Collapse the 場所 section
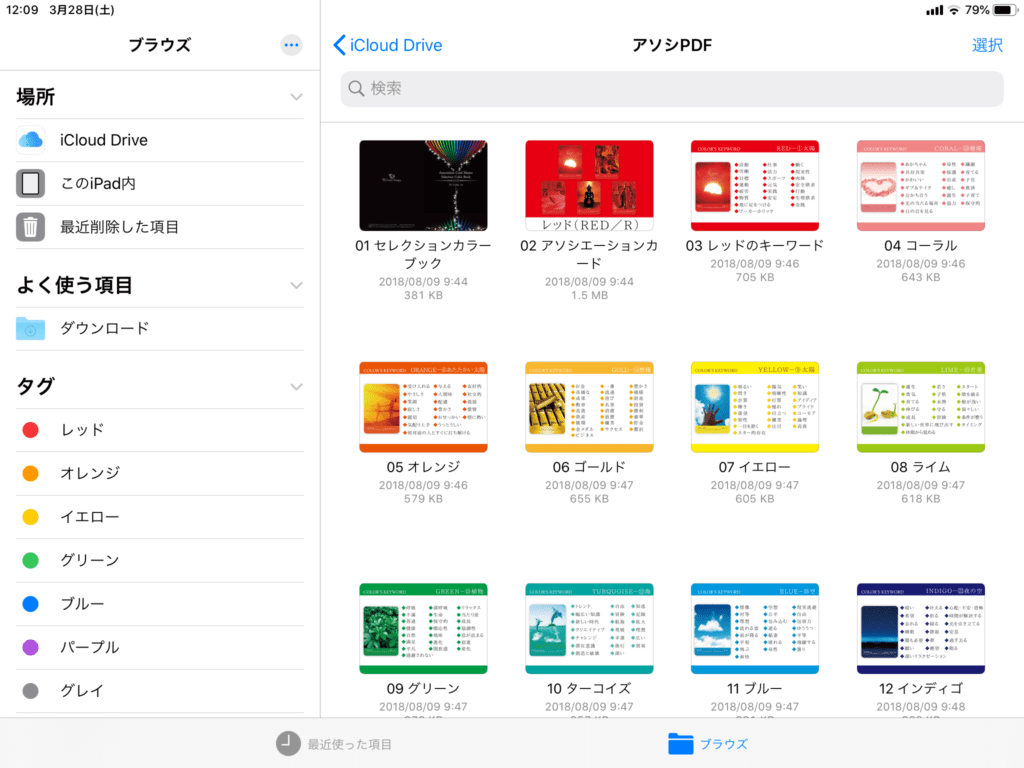This screenshot has width=1024, height=768. [296, 97]
